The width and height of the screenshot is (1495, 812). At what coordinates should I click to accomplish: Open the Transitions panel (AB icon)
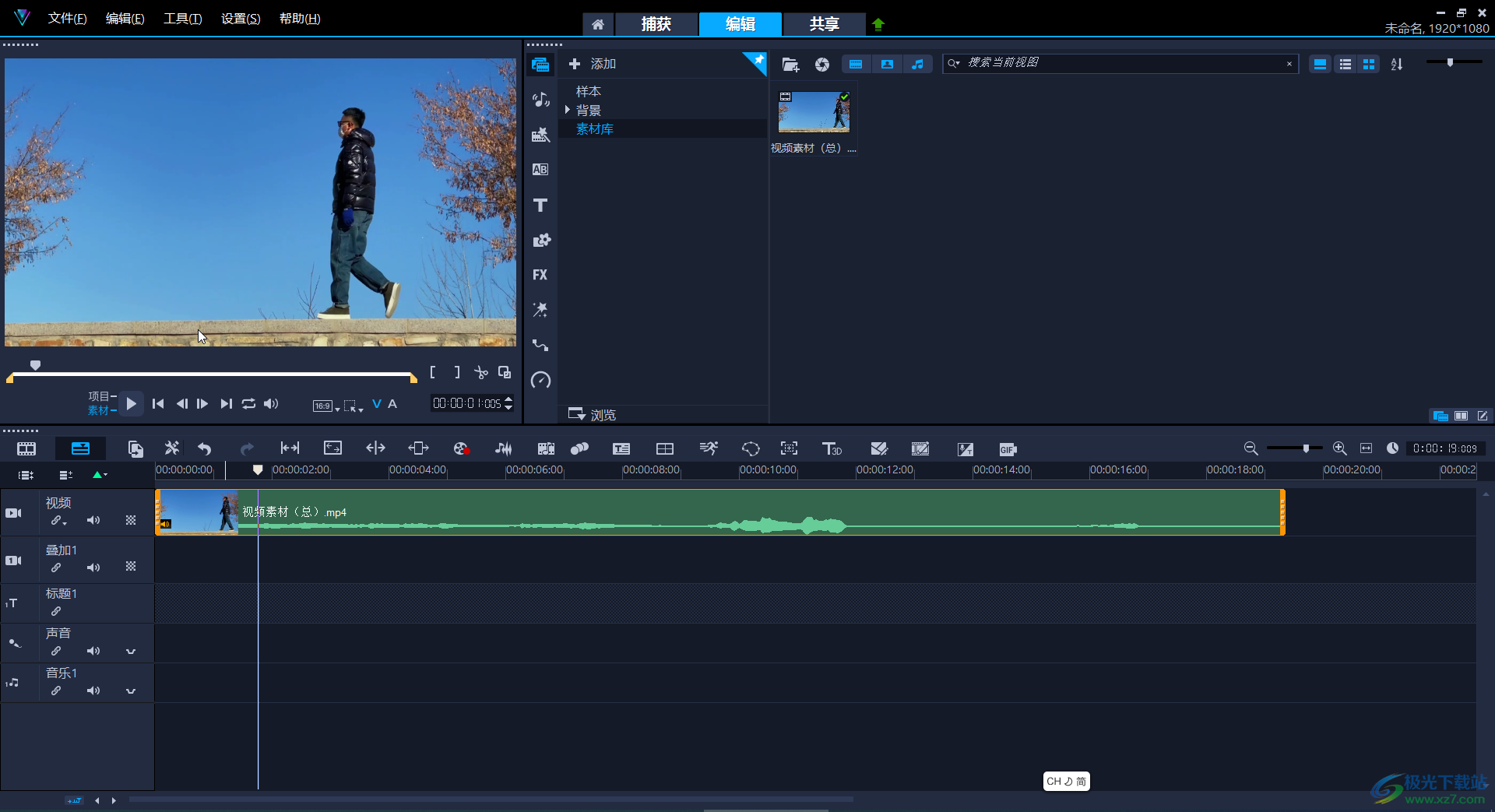point(540,170)
